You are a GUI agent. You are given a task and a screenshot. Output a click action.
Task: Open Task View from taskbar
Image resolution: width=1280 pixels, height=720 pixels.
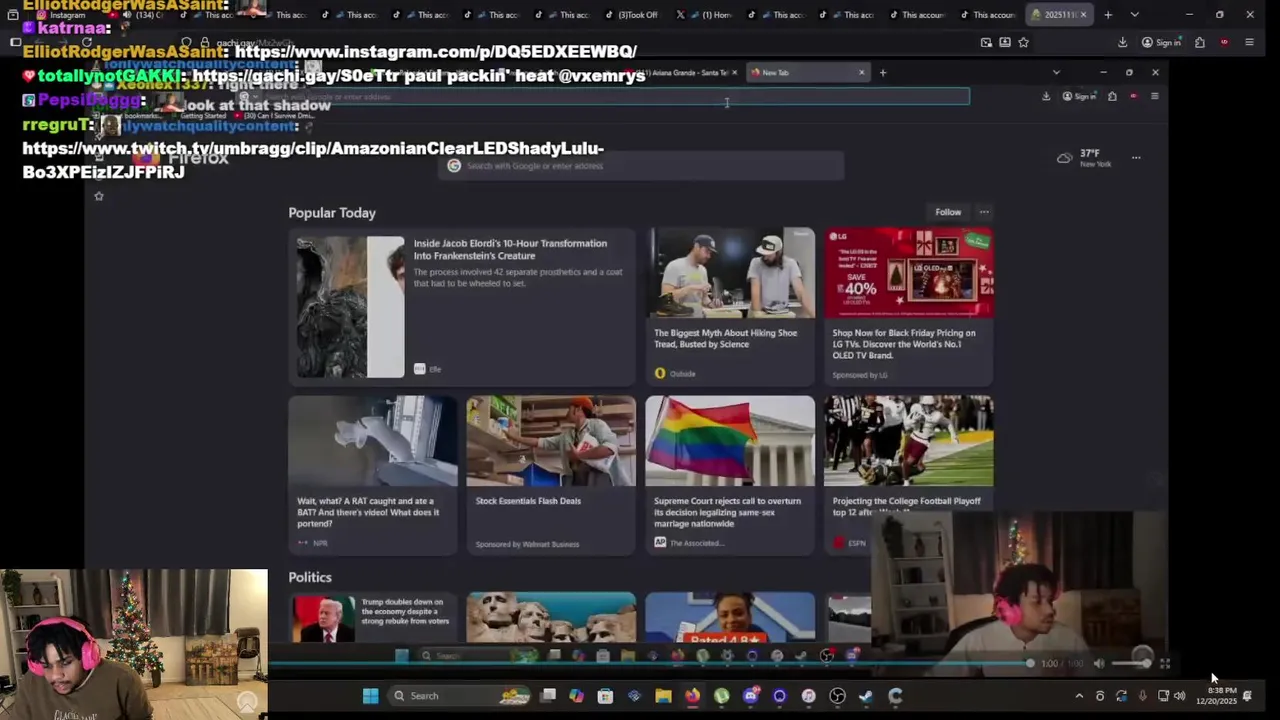pos(549,696)
